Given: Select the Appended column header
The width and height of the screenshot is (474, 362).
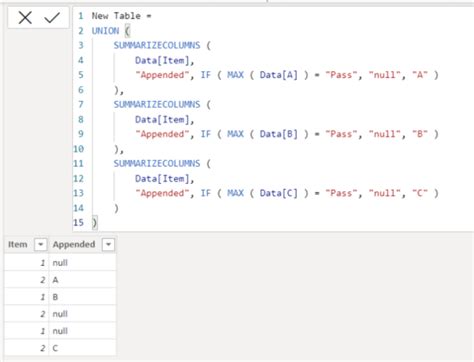Looking at the screenshot, I should pos(74,245).
